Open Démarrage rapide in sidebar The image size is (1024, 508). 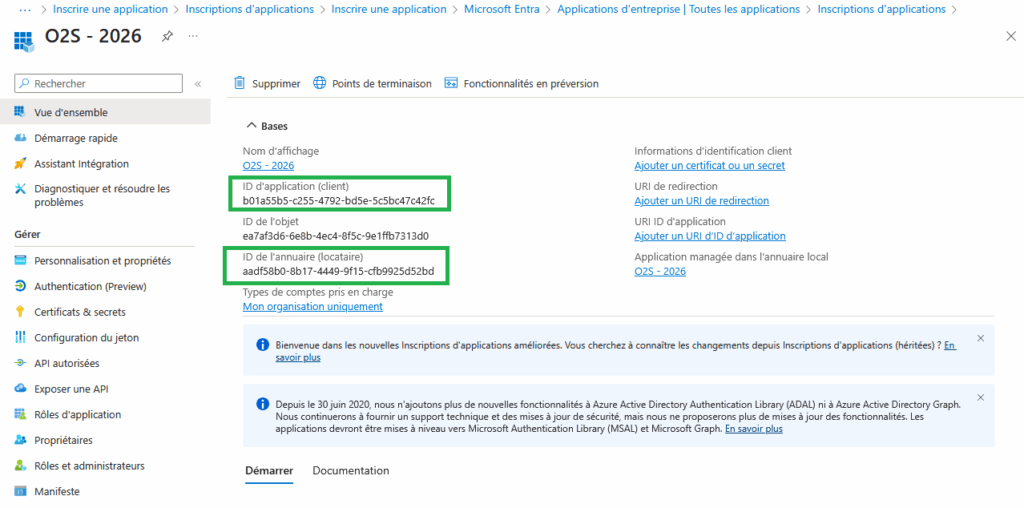coord(75,138)
